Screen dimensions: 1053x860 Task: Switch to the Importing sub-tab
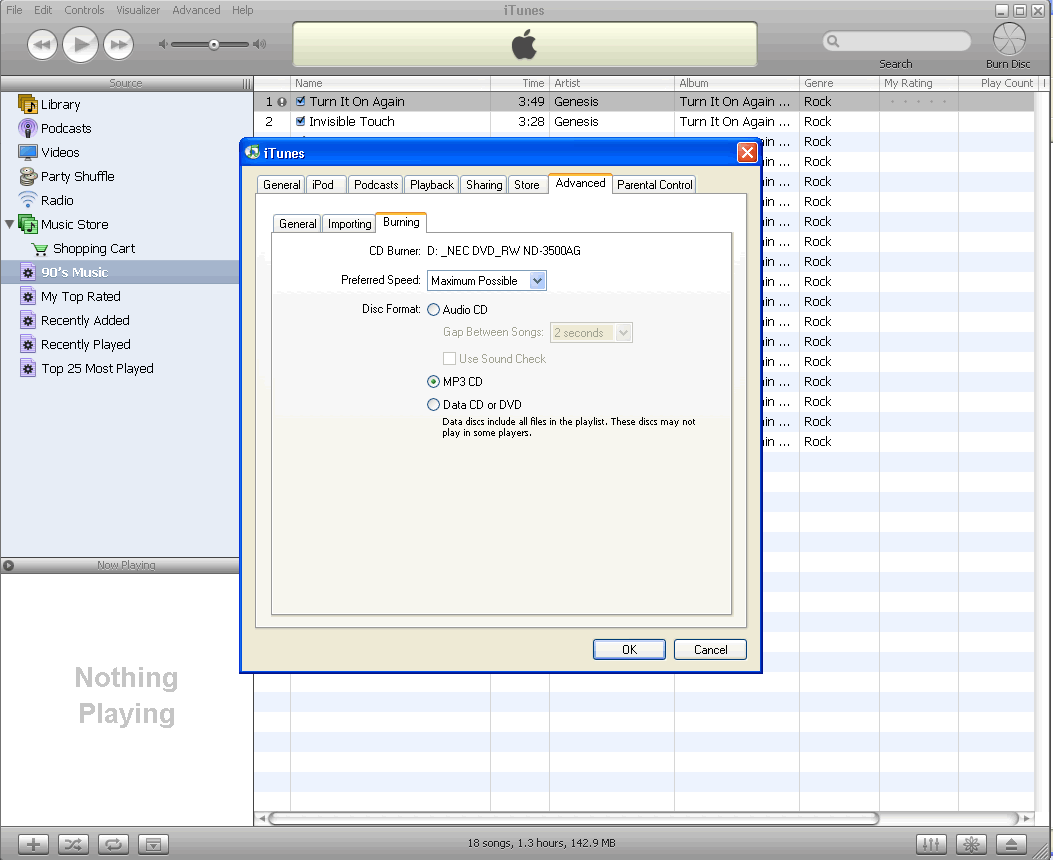pos(349,224)
